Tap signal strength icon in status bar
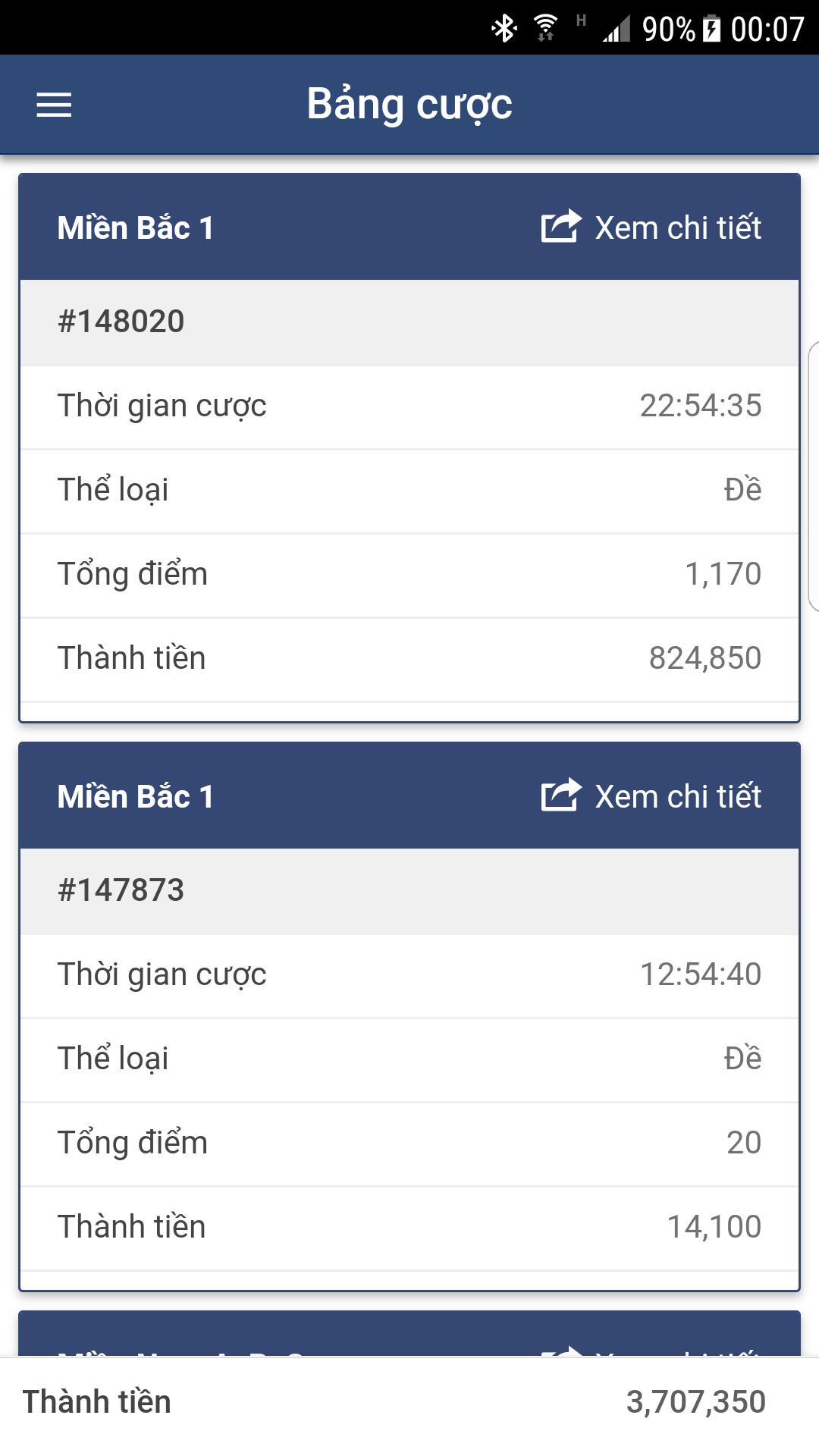This screenshot has width=819, height=1456. (x=617, y=30)
